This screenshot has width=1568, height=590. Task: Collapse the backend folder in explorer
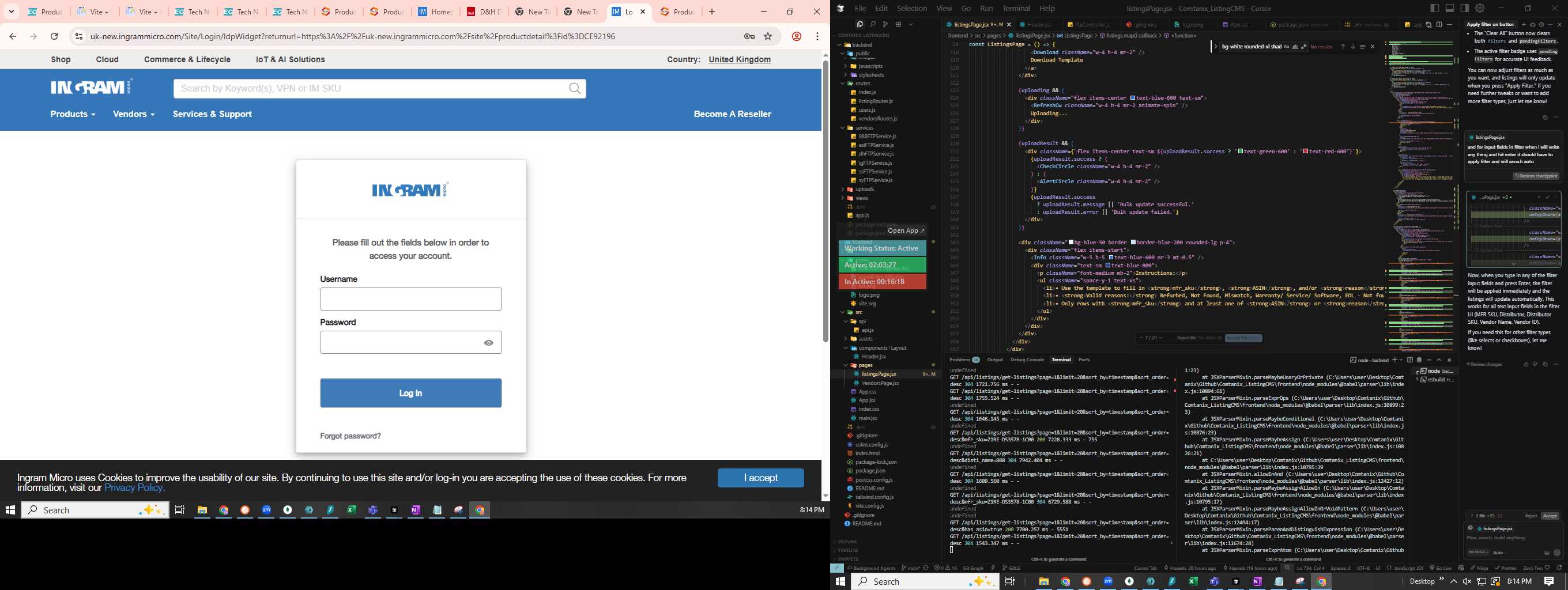coord(840,45)
